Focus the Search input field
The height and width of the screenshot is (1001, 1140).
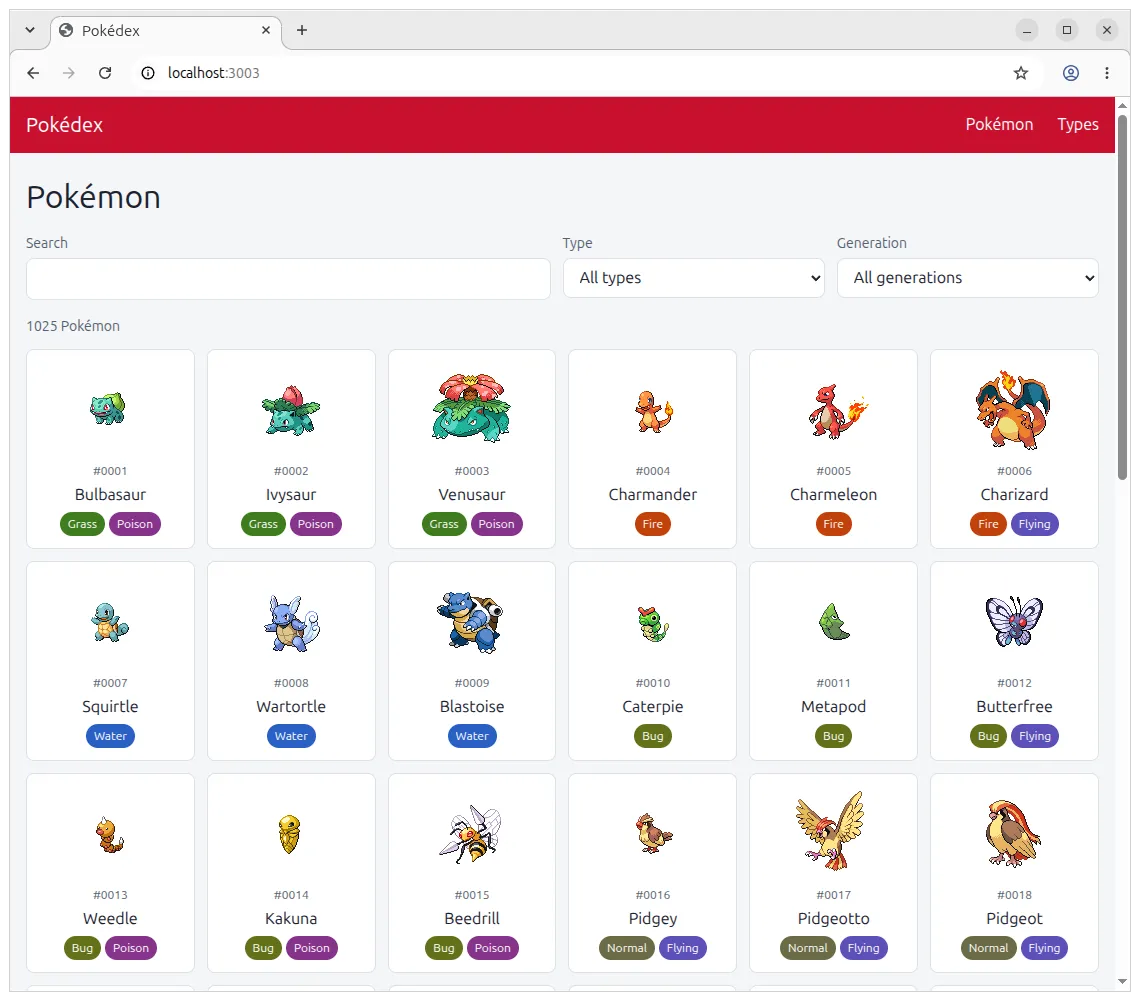pyautogui.click(x=288, y=279)
